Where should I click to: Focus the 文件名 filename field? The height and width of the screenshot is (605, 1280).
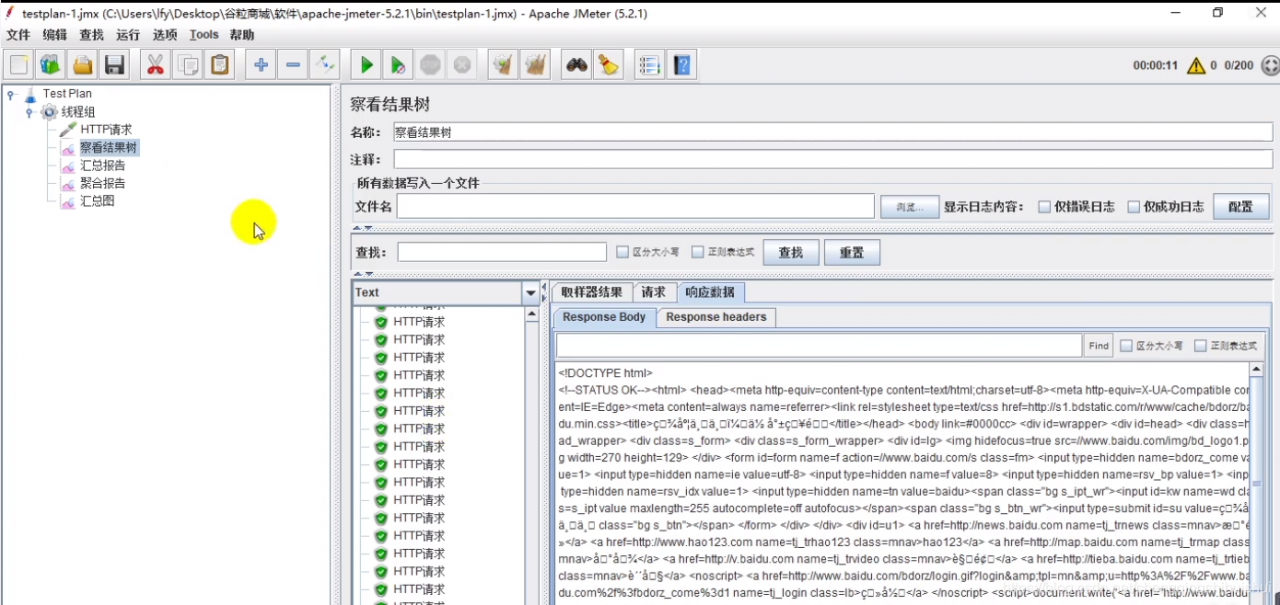pyautogui.click(x=636, y=206)
